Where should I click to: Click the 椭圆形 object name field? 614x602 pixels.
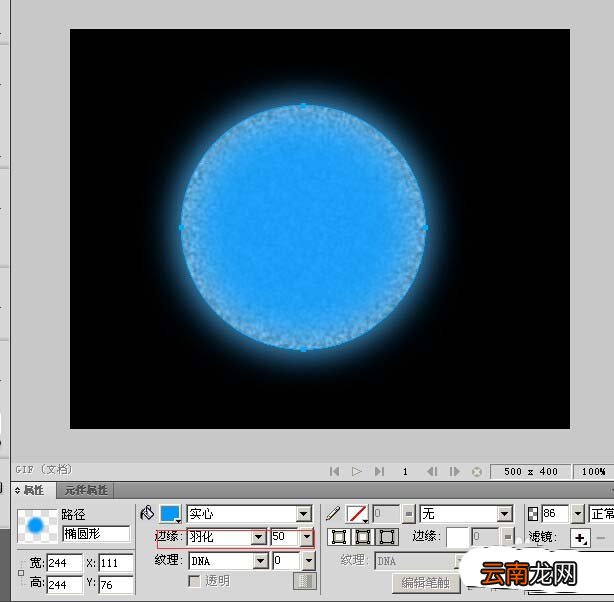(x=96, y=534)
